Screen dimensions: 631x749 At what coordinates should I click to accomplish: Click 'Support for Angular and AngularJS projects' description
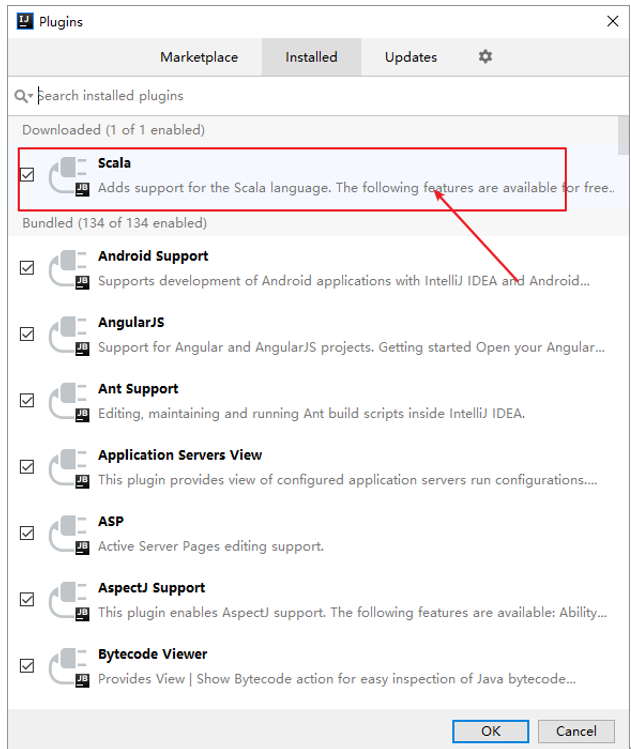(352, 347)
